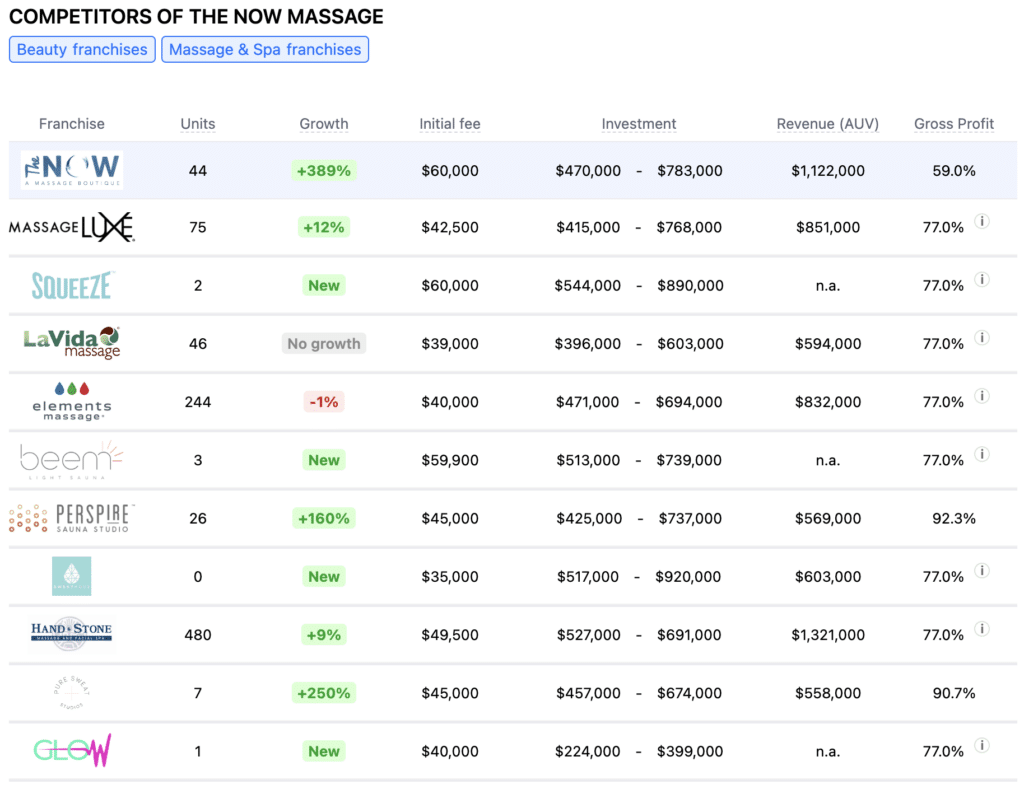Screen dimensions: 1024x794
Task: Click the 92.3% gross profit value
Action: click(954, 518)
